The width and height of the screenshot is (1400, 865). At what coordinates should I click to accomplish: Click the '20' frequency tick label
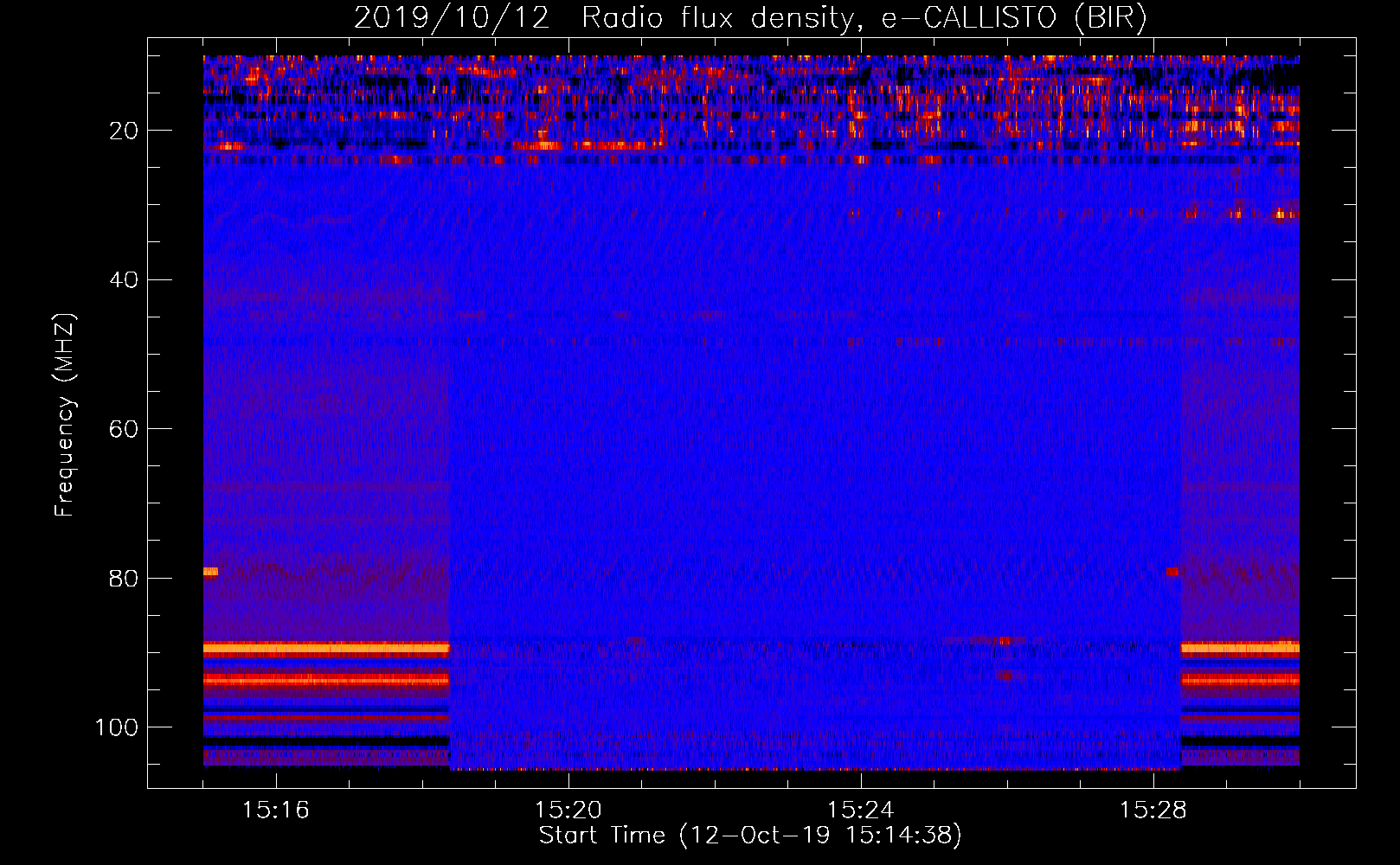[x=124, y=131]
